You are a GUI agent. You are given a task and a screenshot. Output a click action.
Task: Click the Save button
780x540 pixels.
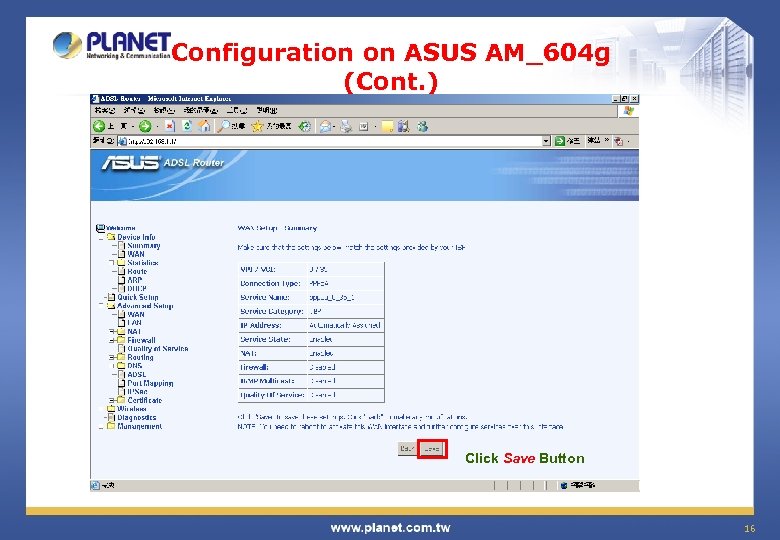click(x=432, y=449)
